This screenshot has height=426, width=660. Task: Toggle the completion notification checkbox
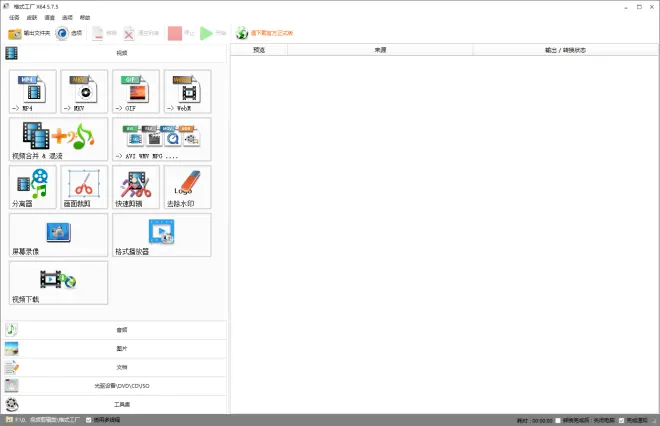[621, 421]
